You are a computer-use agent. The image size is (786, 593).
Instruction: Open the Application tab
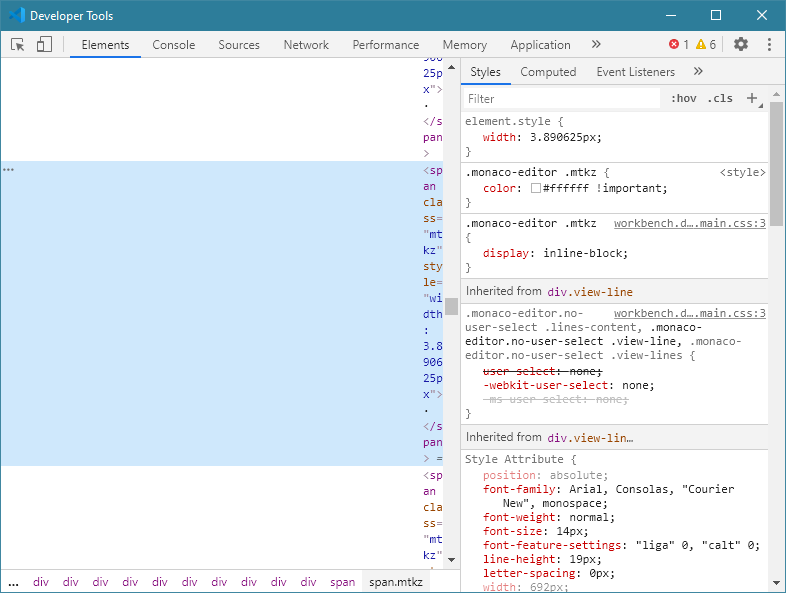tap(540, 45)
